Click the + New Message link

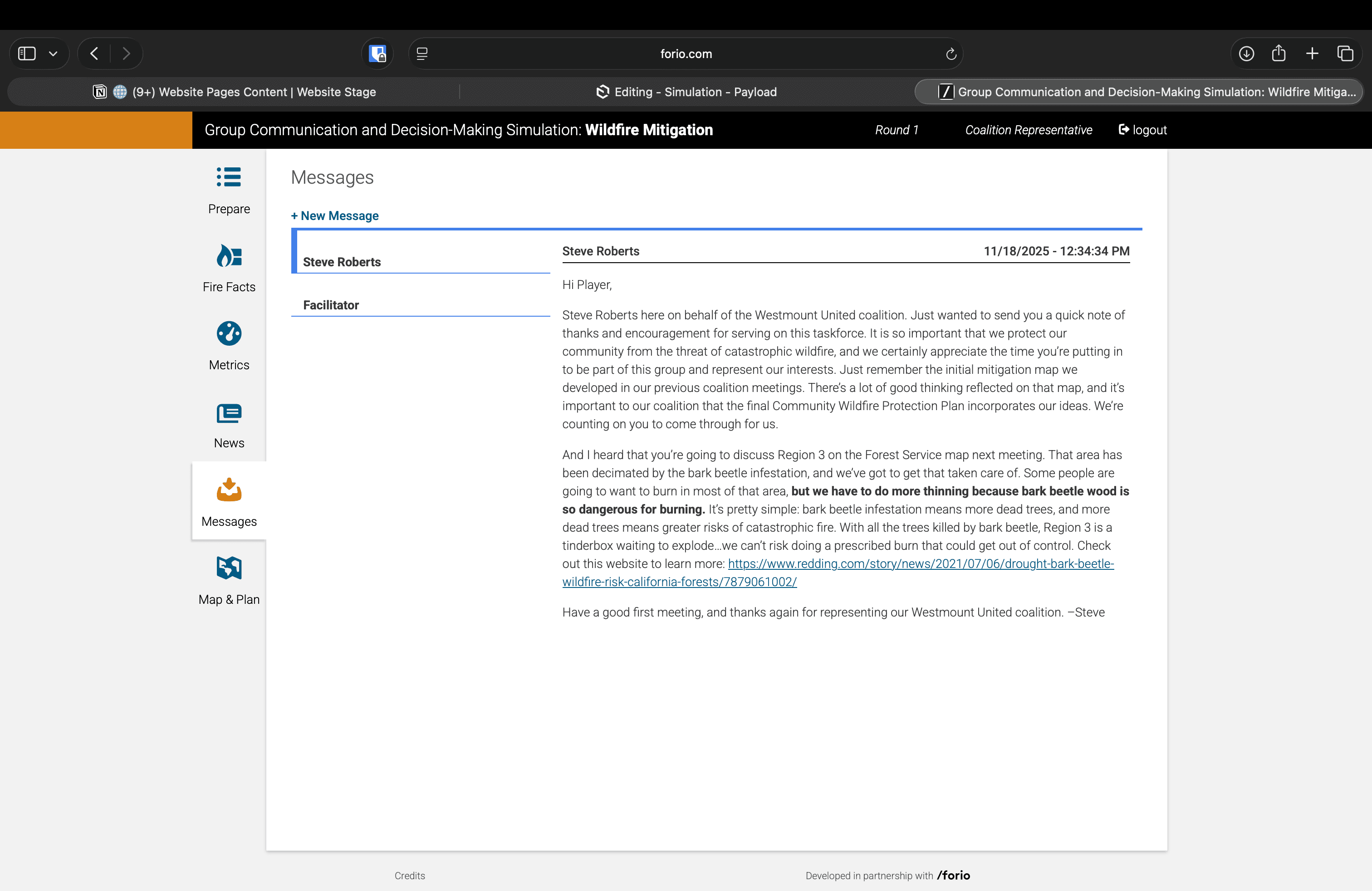click(335, 215)
